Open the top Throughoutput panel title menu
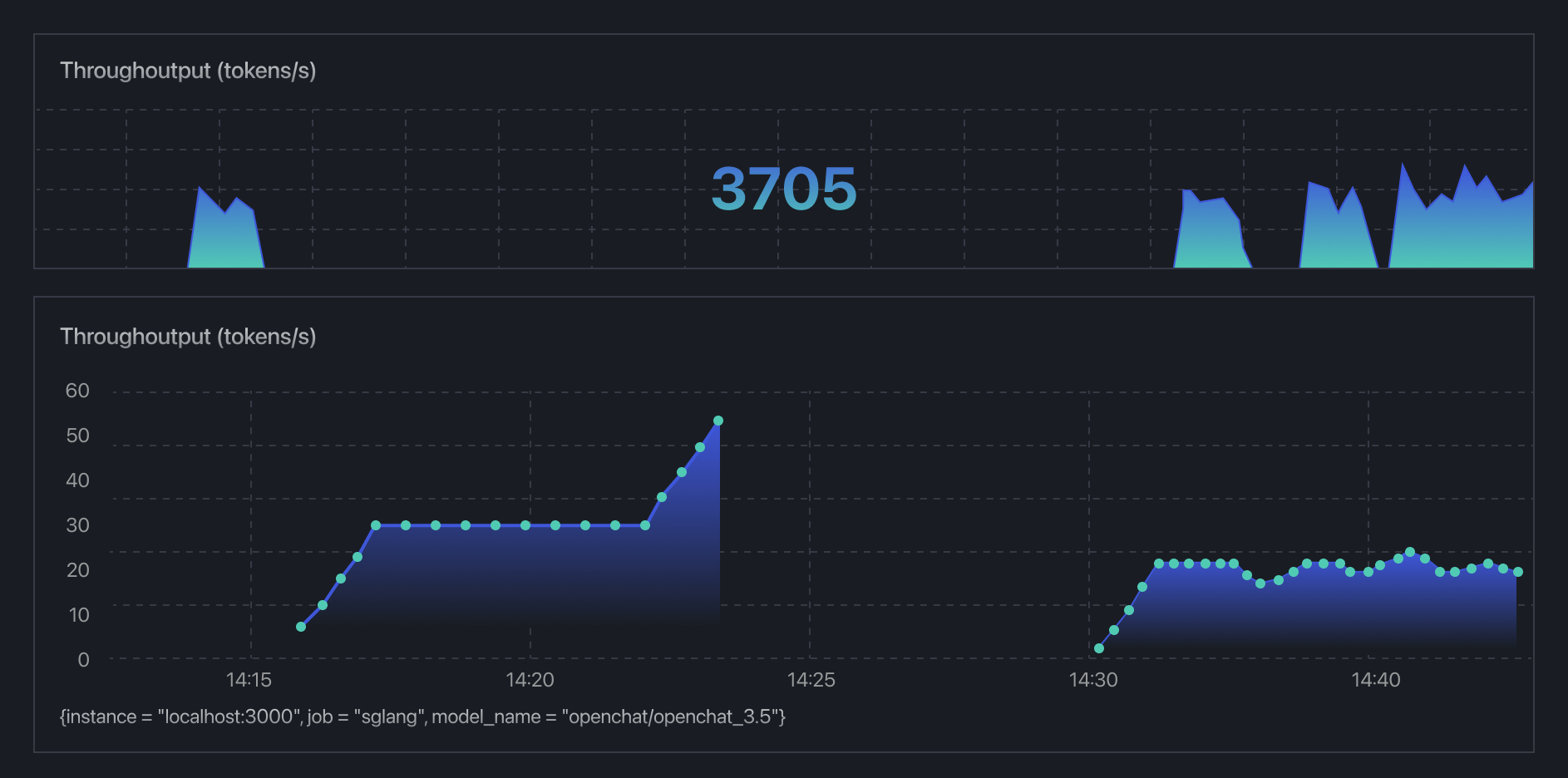This screenshot has width=1568, height=778. 188,71
